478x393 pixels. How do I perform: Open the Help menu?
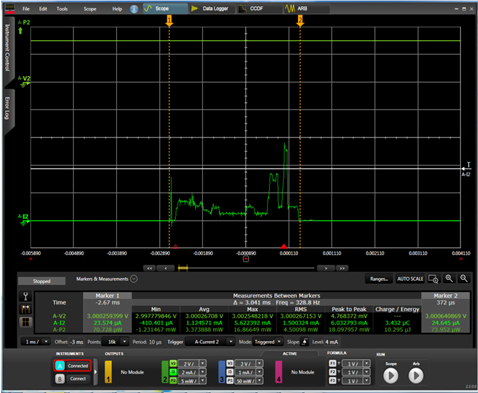tap(117, 9)
